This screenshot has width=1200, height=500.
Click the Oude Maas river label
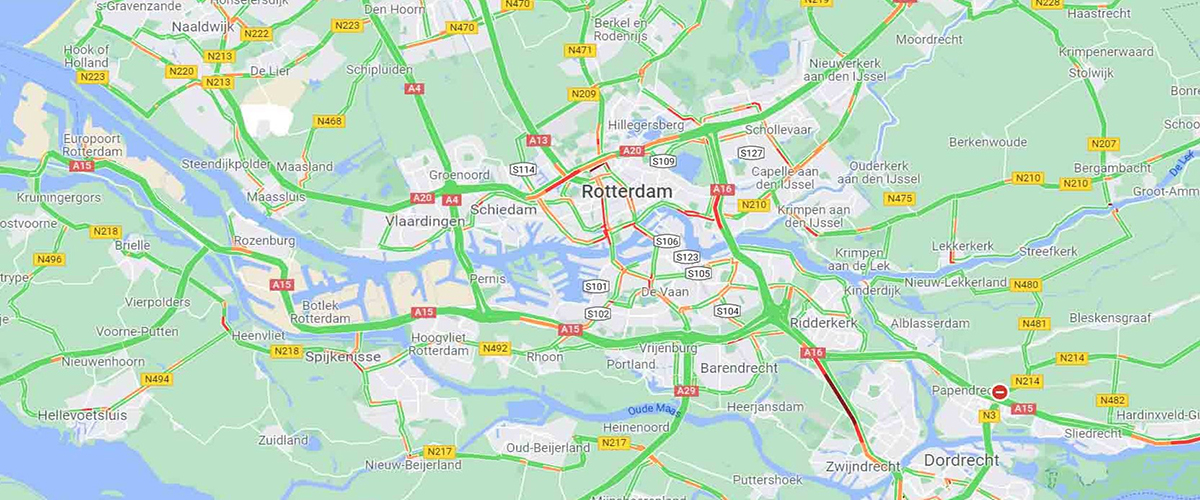(650, 411)
